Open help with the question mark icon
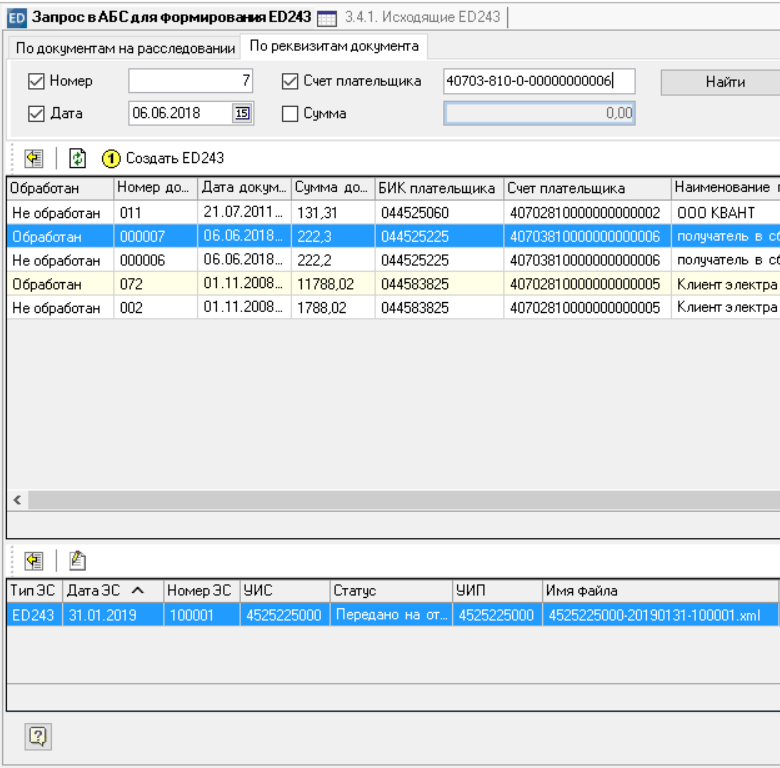The image size is (780, 768). click(38, 737)
